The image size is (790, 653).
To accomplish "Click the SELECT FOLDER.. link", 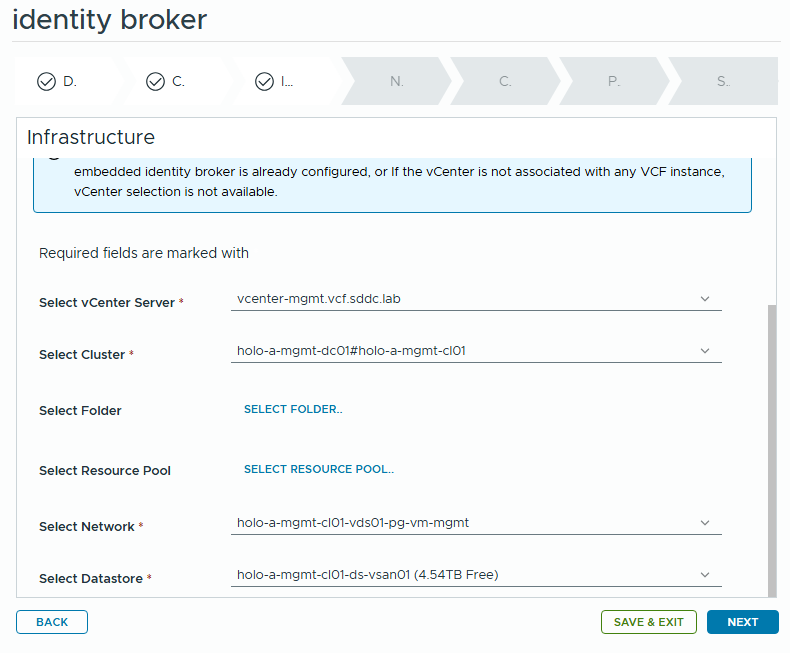I will 293,409.
